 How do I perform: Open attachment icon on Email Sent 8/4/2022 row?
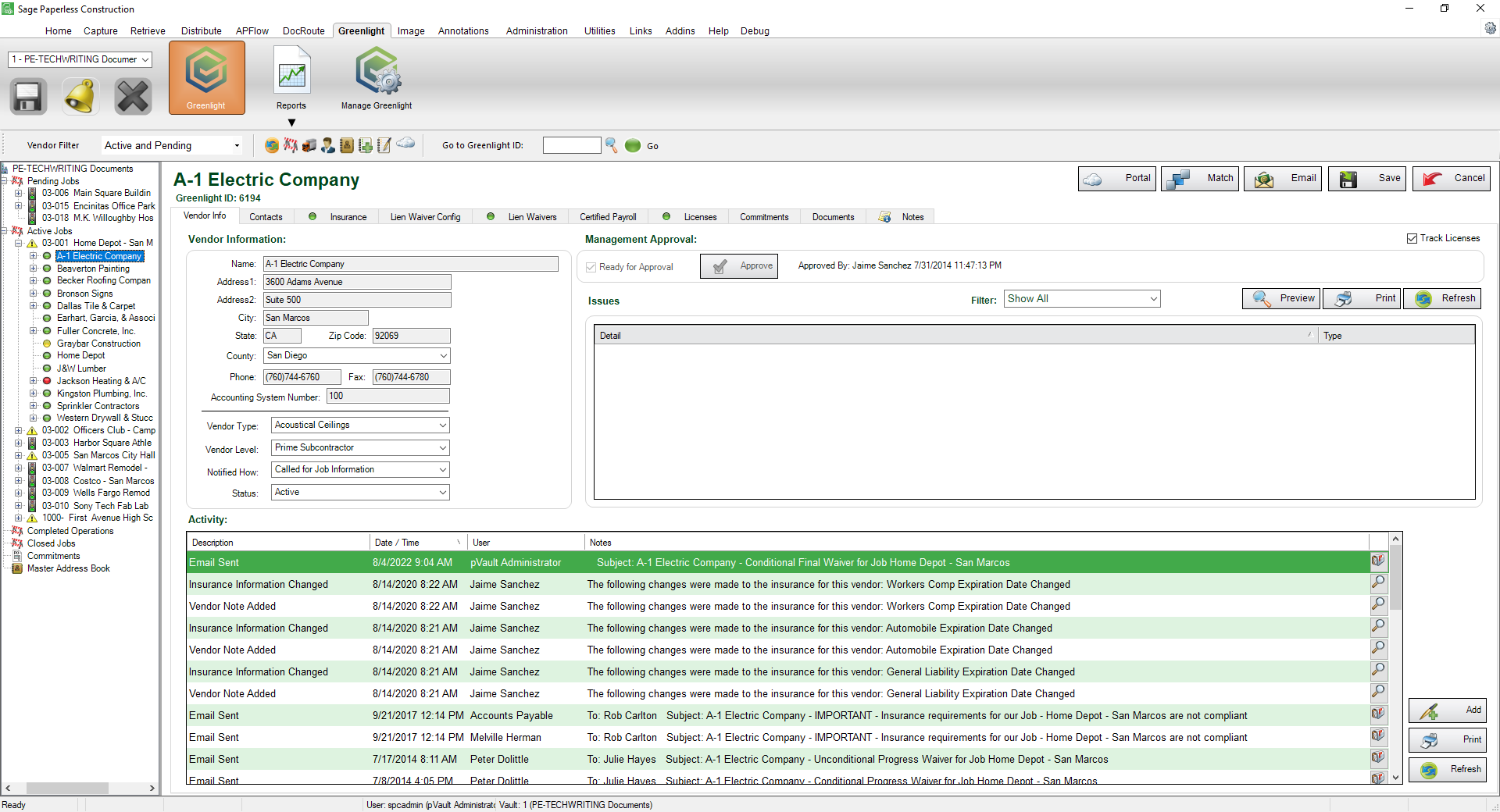coord(1378,561)
